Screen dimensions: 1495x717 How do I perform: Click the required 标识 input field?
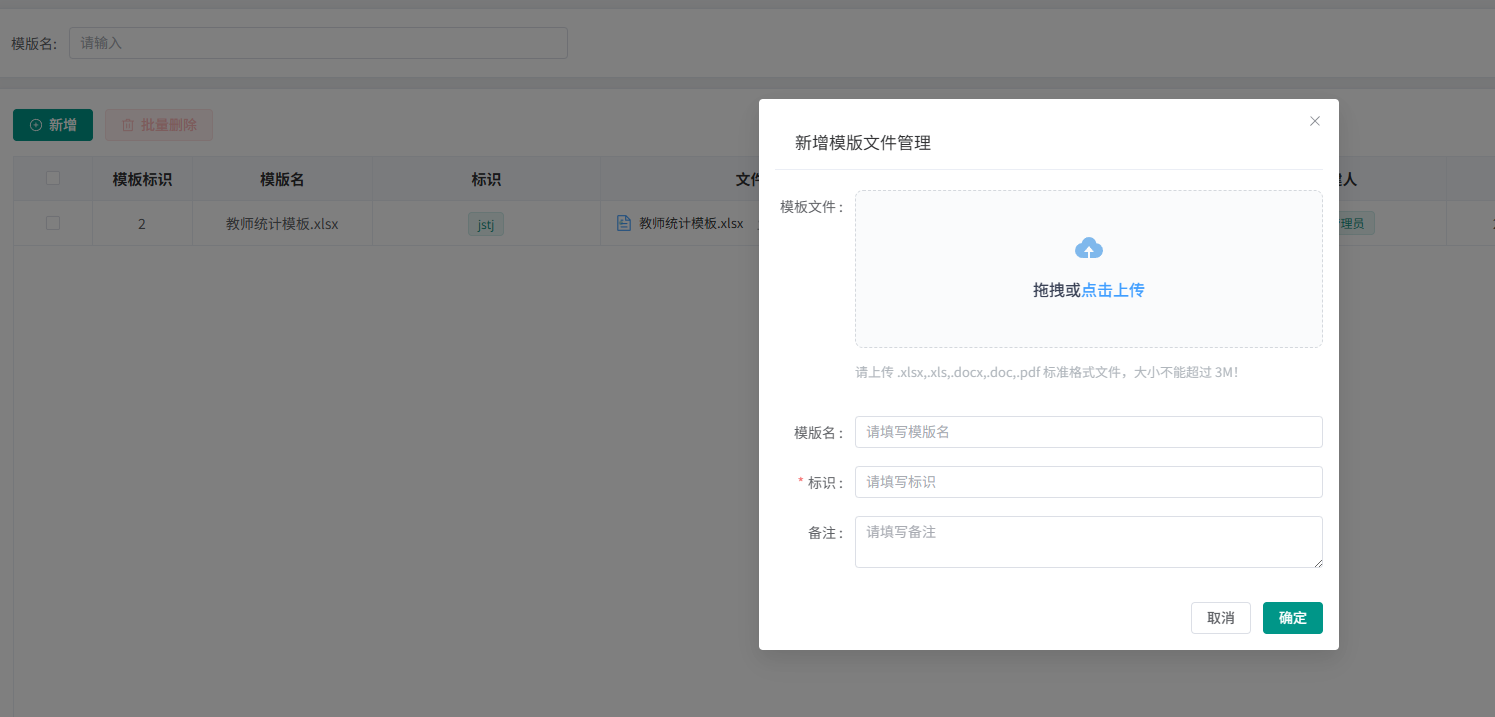[x=1088, y=482]
